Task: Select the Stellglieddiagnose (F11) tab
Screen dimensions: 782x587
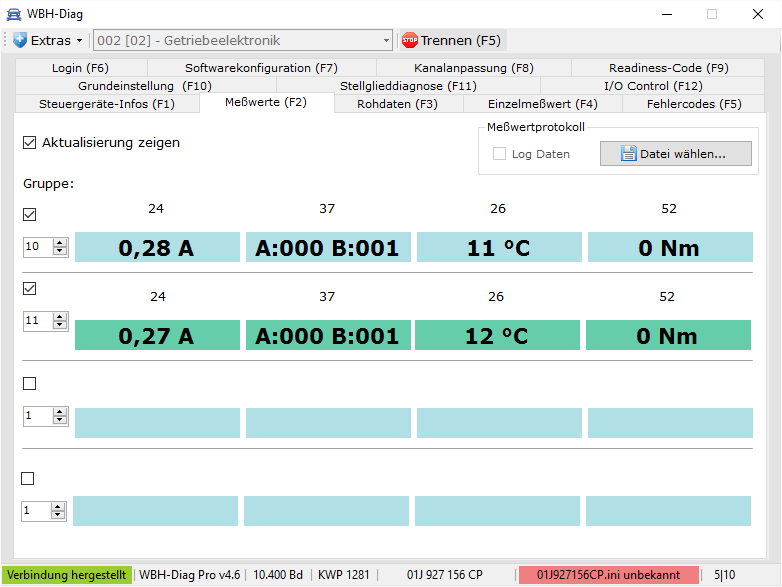Action: pos(408,86)
